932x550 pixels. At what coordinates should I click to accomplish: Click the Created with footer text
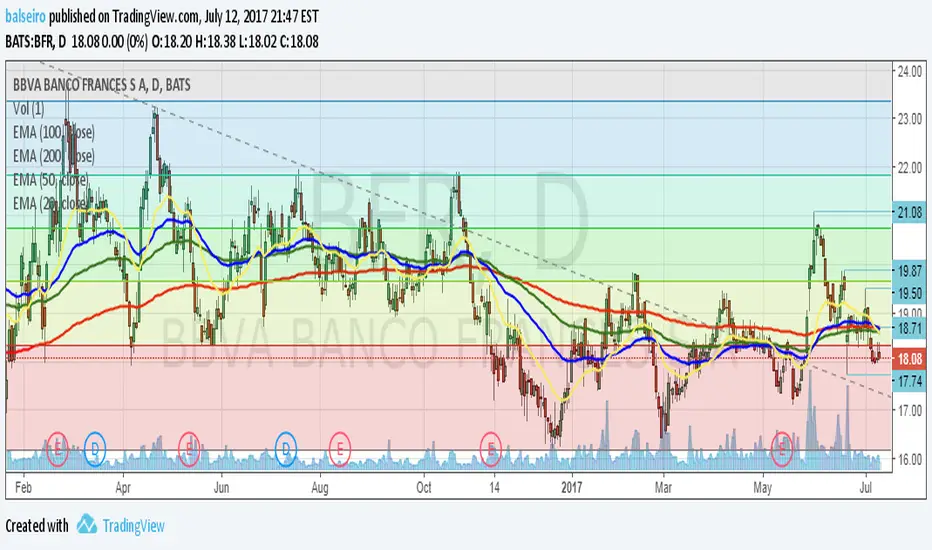click(37, 526)
